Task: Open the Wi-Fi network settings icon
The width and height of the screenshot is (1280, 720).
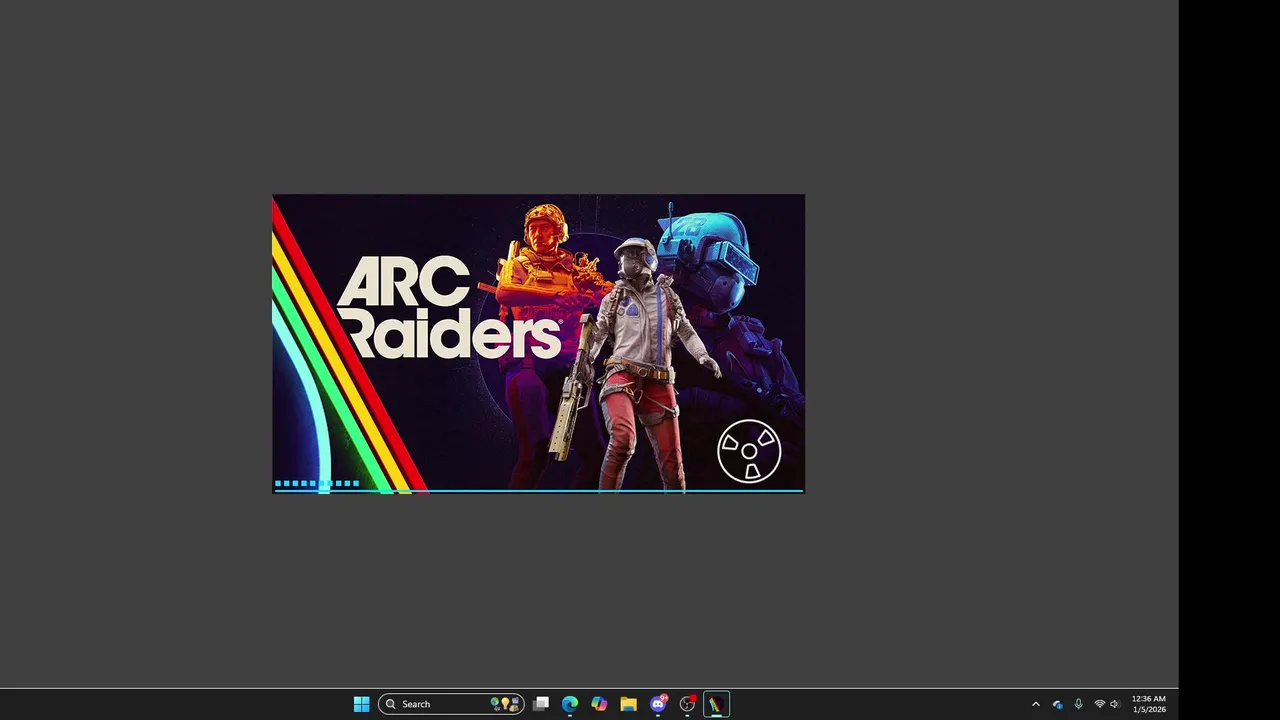Action: pyautogui.click(x=1099, y=704)
